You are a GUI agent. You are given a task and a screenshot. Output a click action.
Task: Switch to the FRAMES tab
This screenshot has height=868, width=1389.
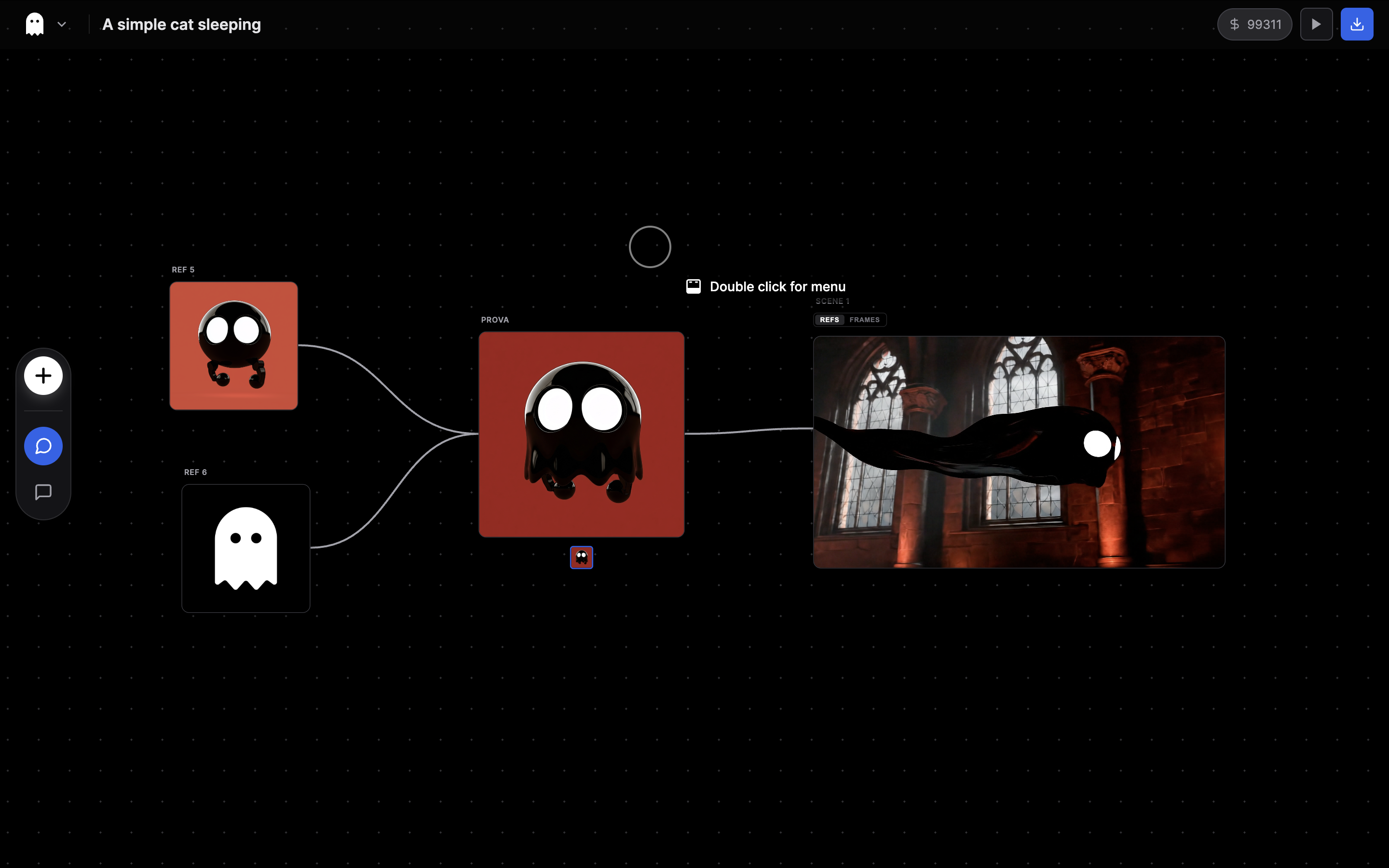[864, 320]
